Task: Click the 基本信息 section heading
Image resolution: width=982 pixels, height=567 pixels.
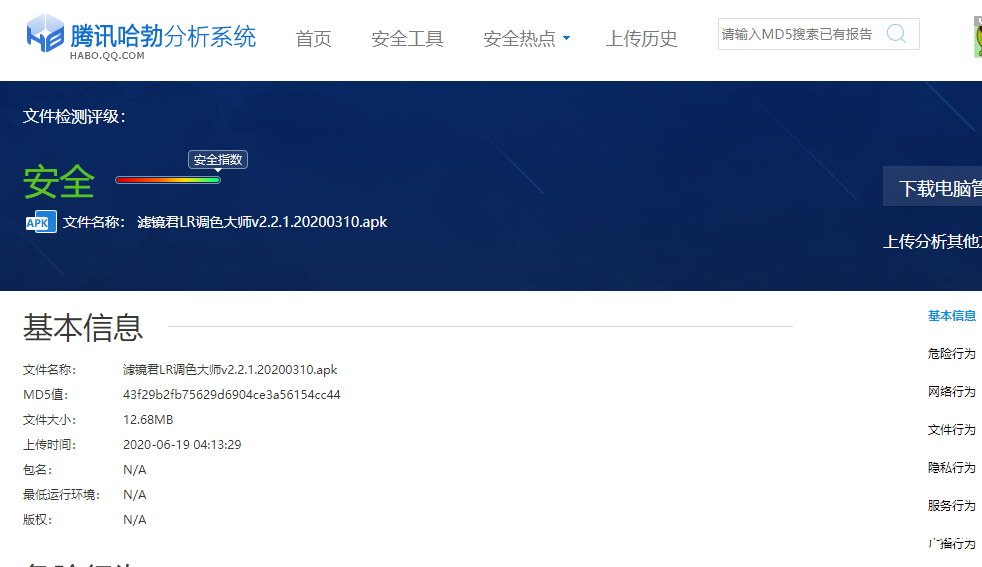Action: click(x=83, y=328)
